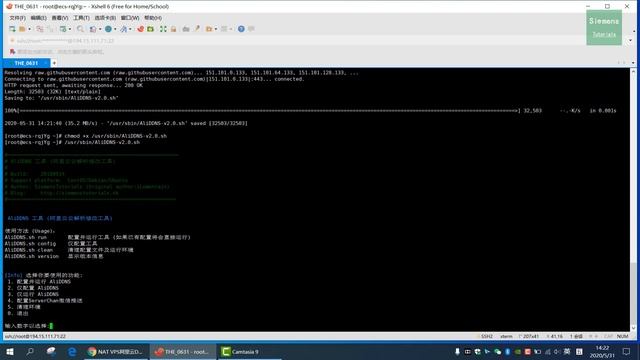Select the THE_0631 session tab
This screenshot has width=640, height=360.
pos(26,63)
